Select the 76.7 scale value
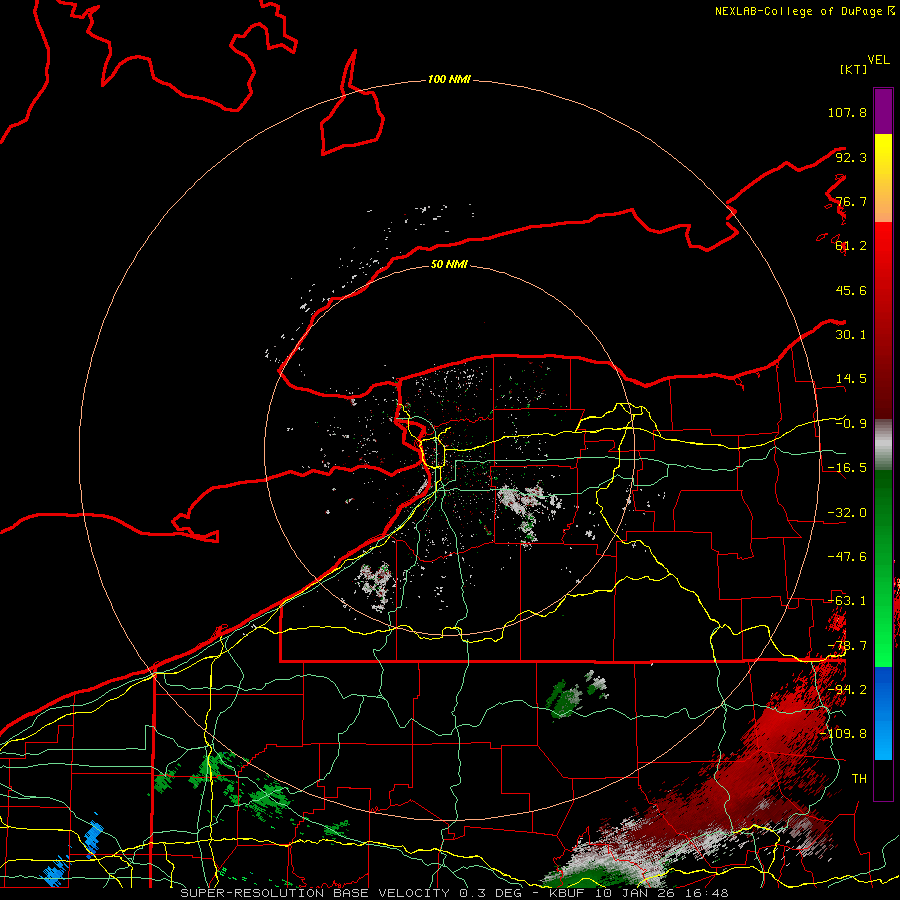900x900 pixels. [x=851, y=201]
